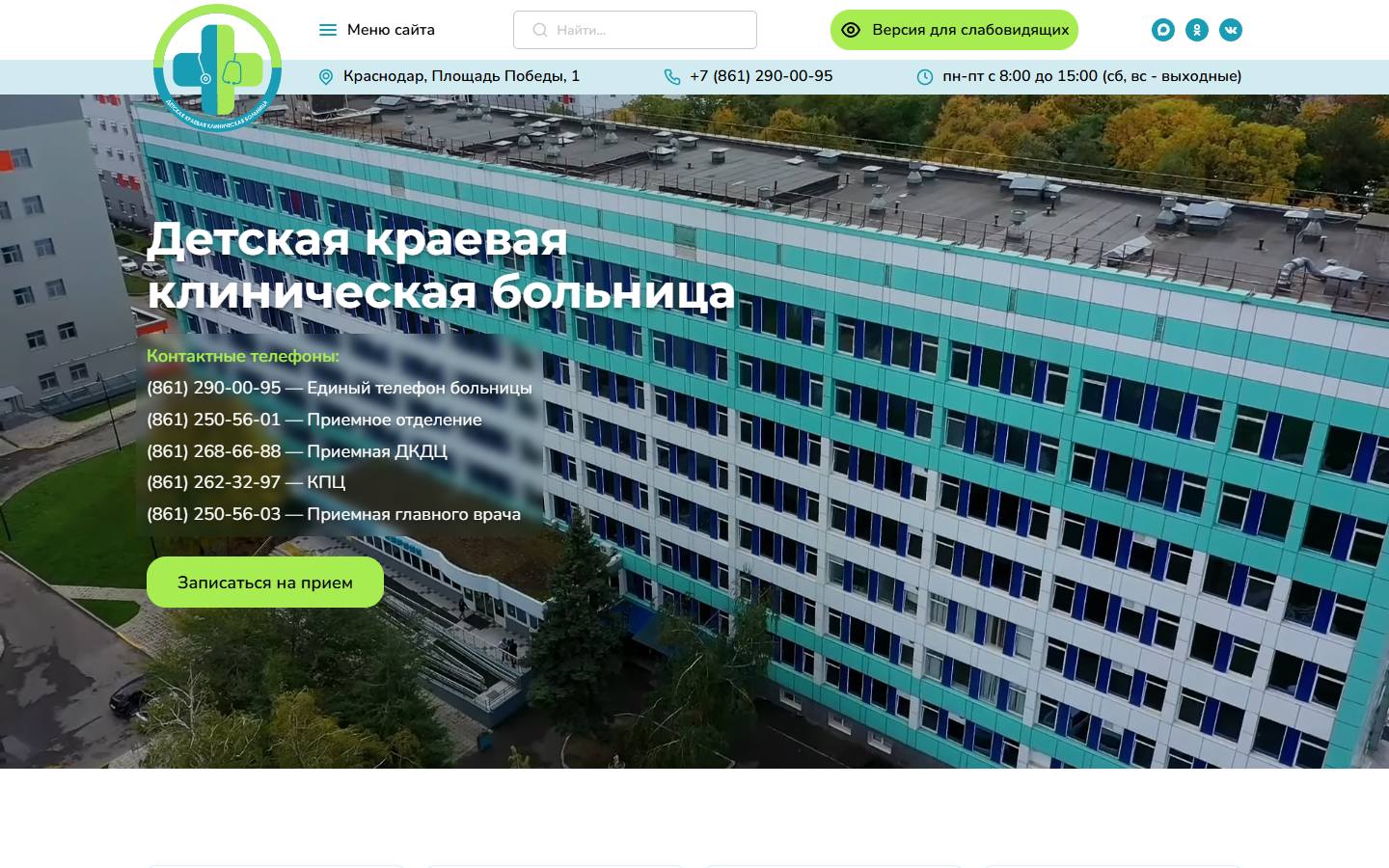
Task: Enable "Версия для слабовидящих" accessibility version
Action: 954,30
